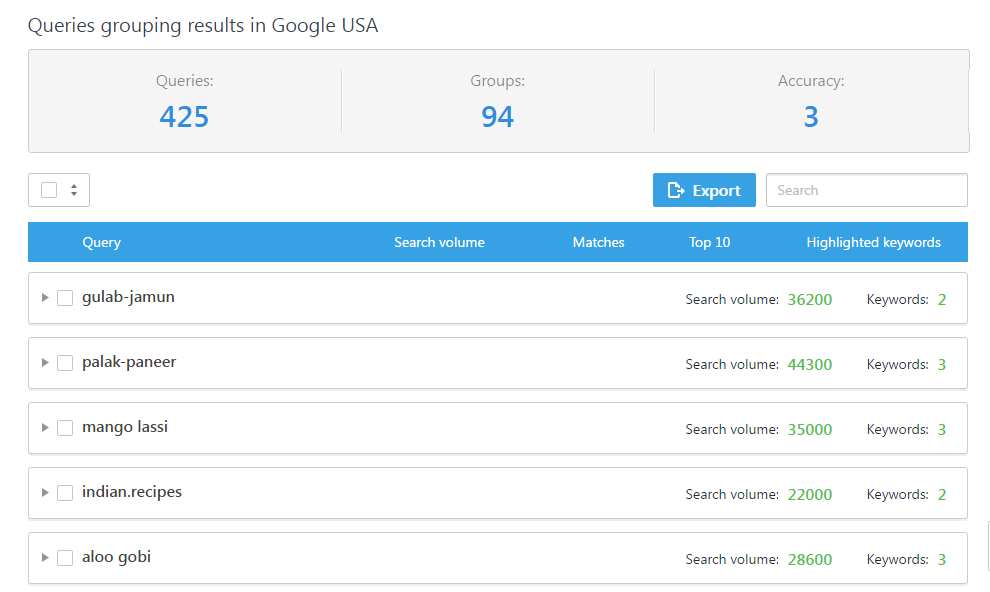The width and height of the screenshot is (990, 592).
Task: Click the 22000 search volume value
Action: [x=809, y=495]
